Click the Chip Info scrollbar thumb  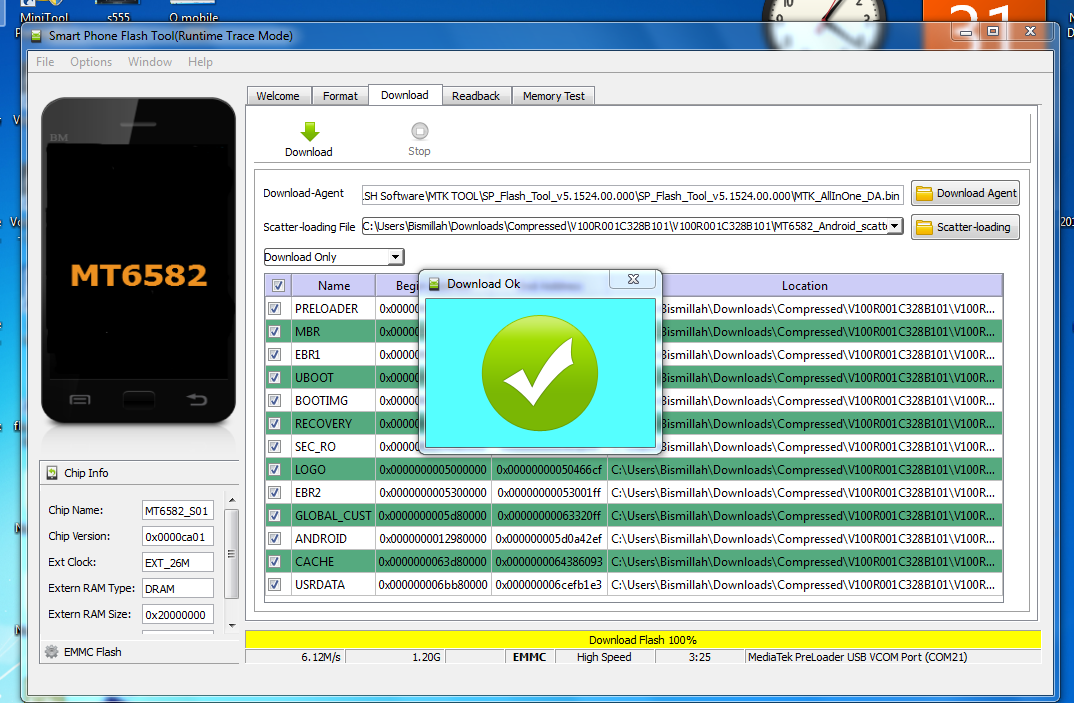pyautogui.click(x=232, y=554)
